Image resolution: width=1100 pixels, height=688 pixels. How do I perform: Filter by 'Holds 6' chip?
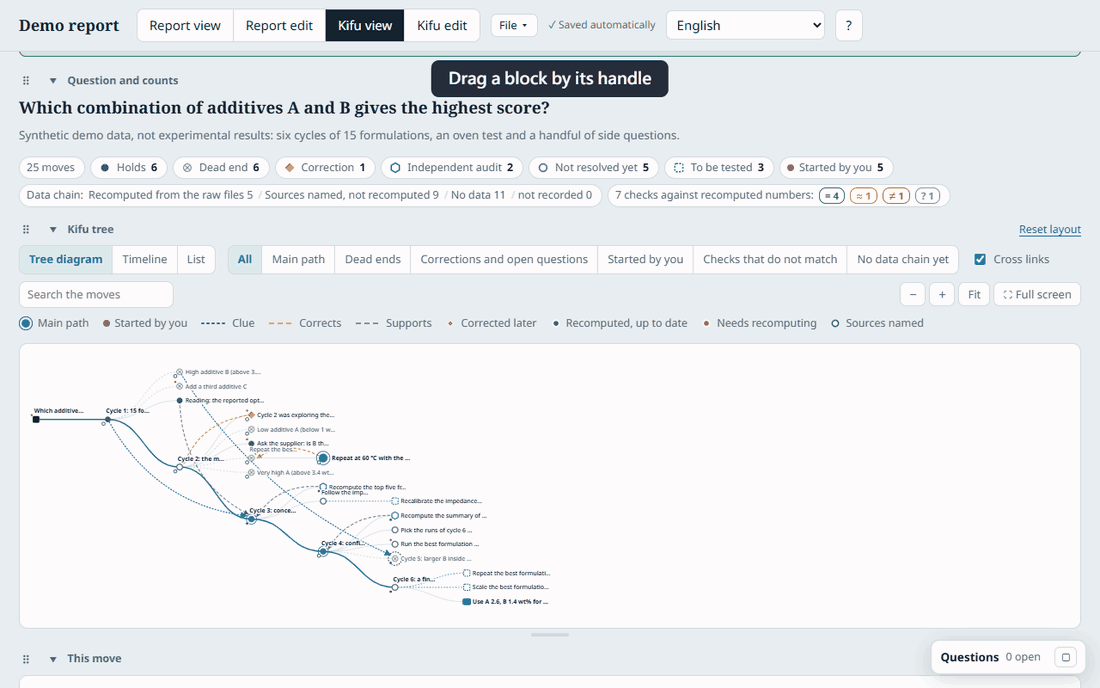point(129,168)
